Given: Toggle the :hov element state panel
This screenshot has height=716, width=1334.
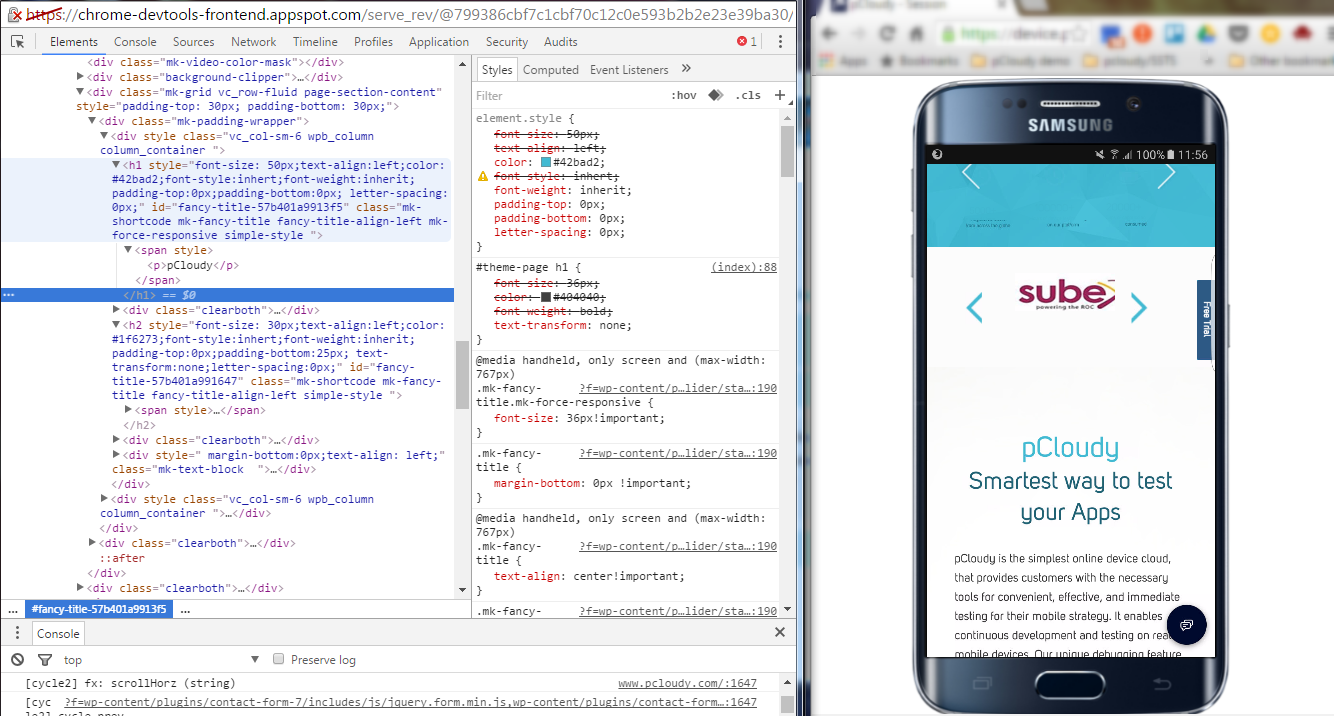Looking at the screenshot, I should (685, 96).
